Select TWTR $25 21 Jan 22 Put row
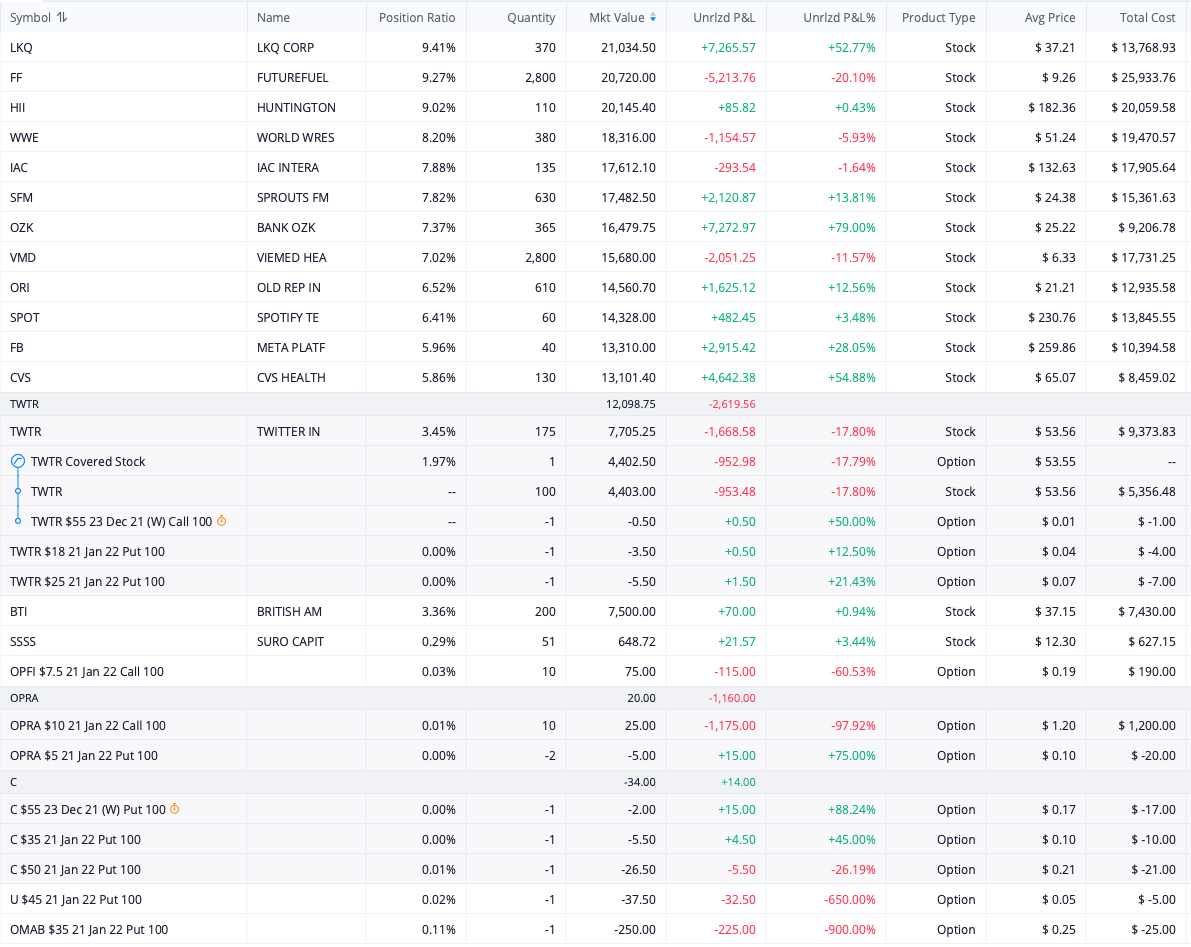Viewport: 1191px width, 947px height. [x=596, y=581]
